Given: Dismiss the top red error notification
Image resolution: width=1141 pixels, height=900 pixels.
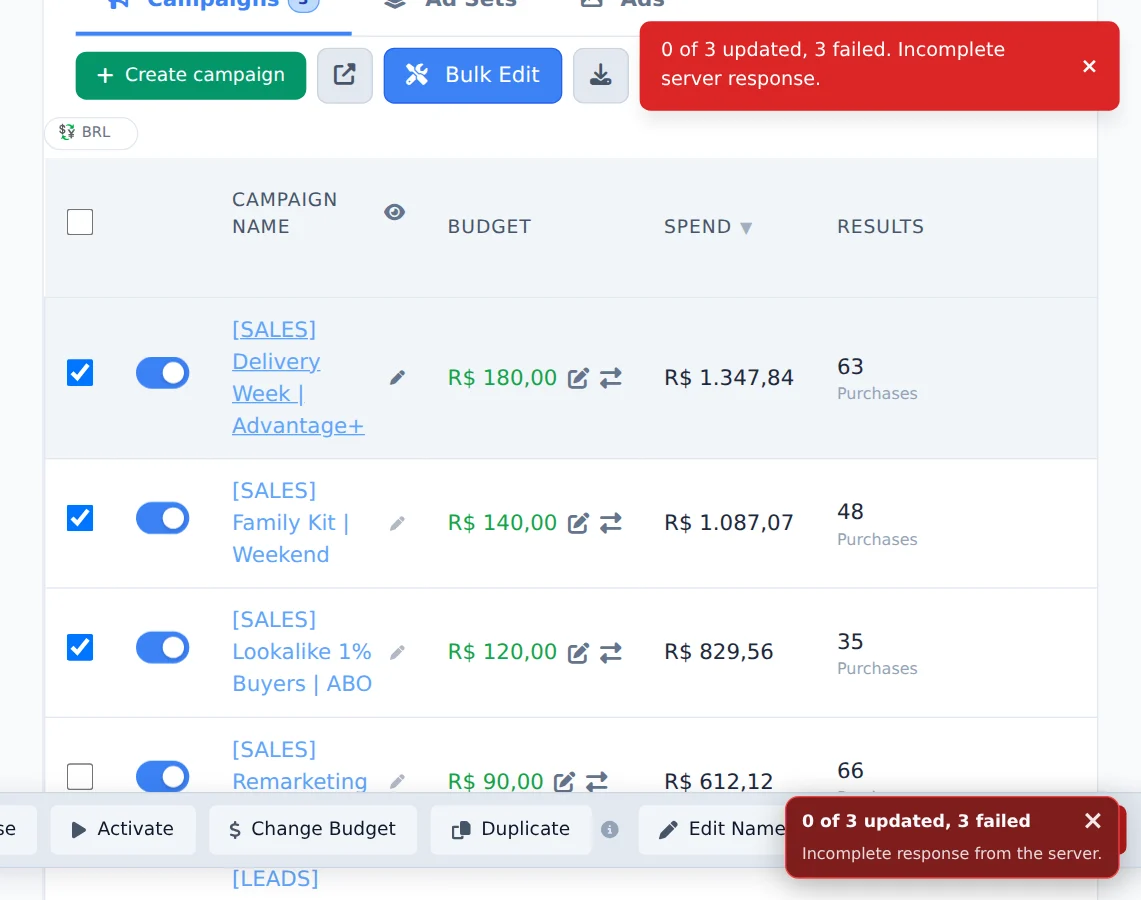Looking at the screenshot, I should point(1089,66).
